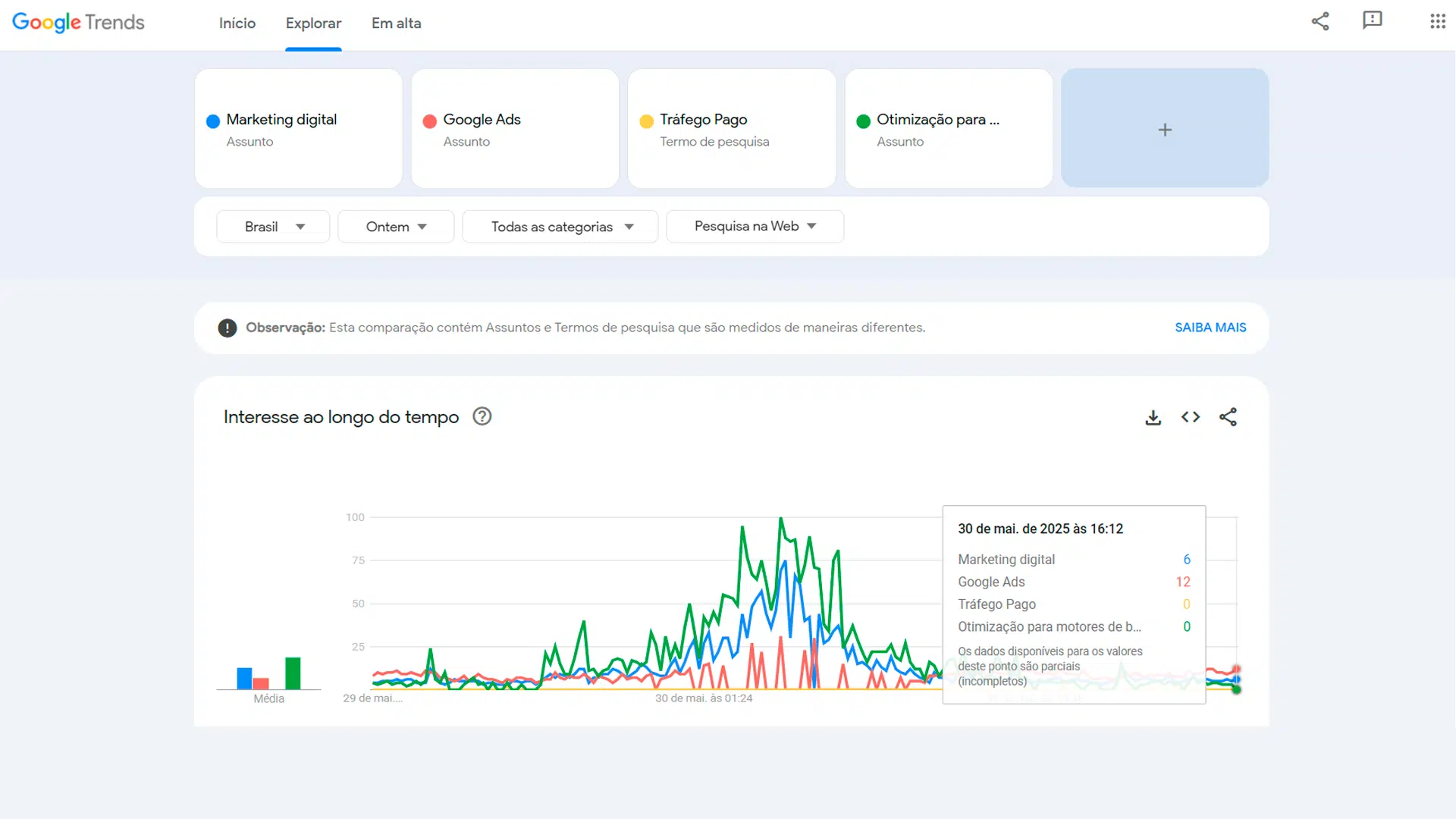Share the Interesse ao longo do tempo chart

tap(1228, 417)
